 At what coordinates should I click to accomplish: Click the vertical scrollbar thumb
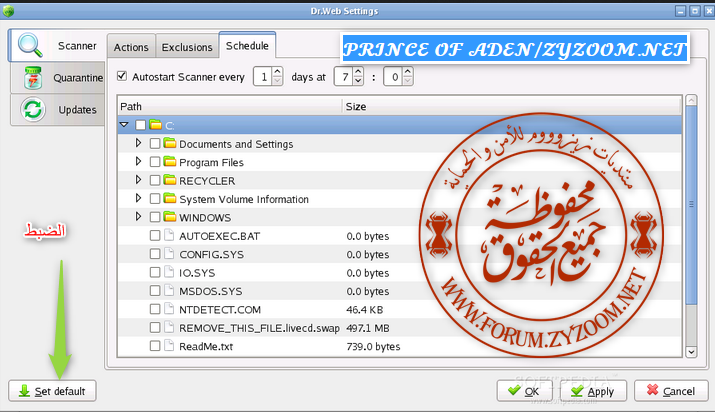(x=691, y=205)
